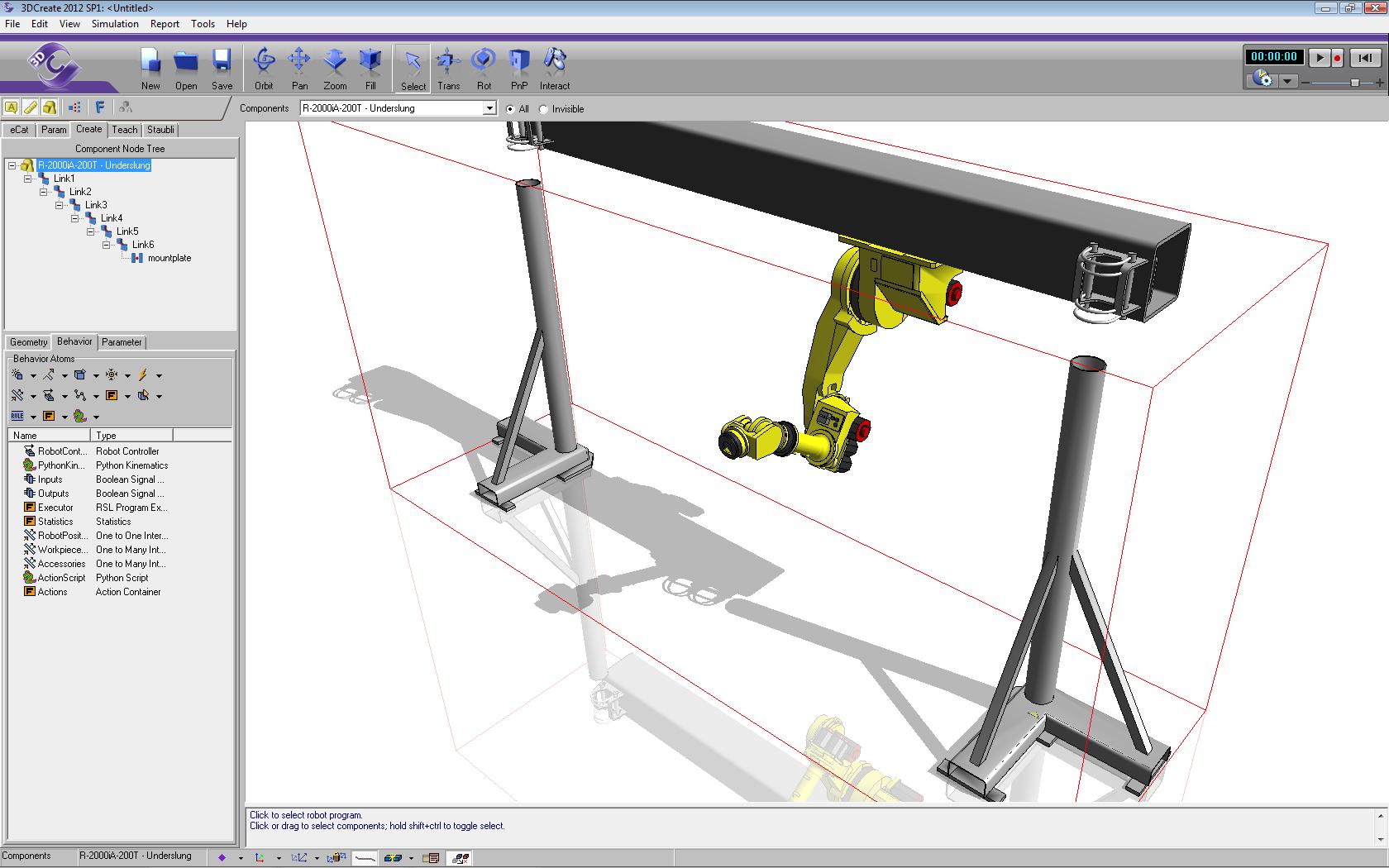The height and width of the screenshot is (868, 1389).
Task: Click the RULE behavior atom icon
Action: coord(17,416)
